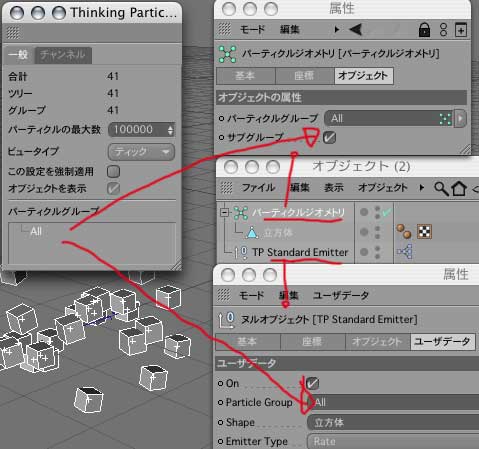The height and width of the screenshot is (449, 479).
Task: Toggle visibility dots of TP Standard Emitter row
Action: 377,252
